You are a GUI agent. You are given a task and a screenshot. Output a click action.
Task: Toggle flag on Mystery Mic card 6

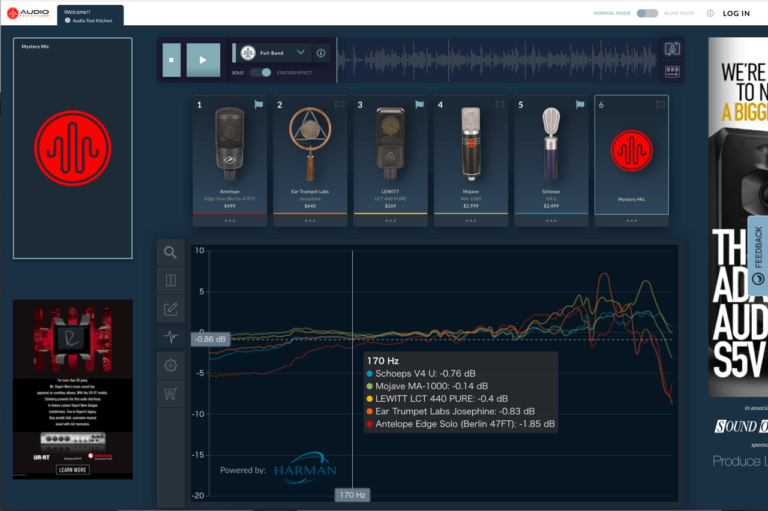click(660, 104)
